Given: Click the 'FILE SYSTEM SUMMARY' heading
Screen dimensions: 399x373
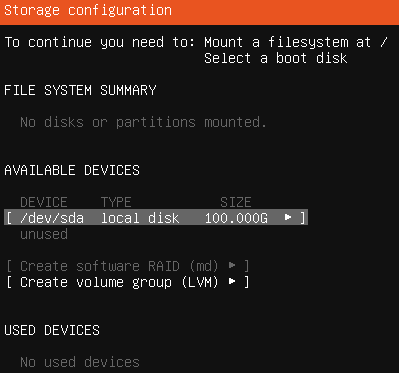Looking at the screenshot, I should pos(80,90).
